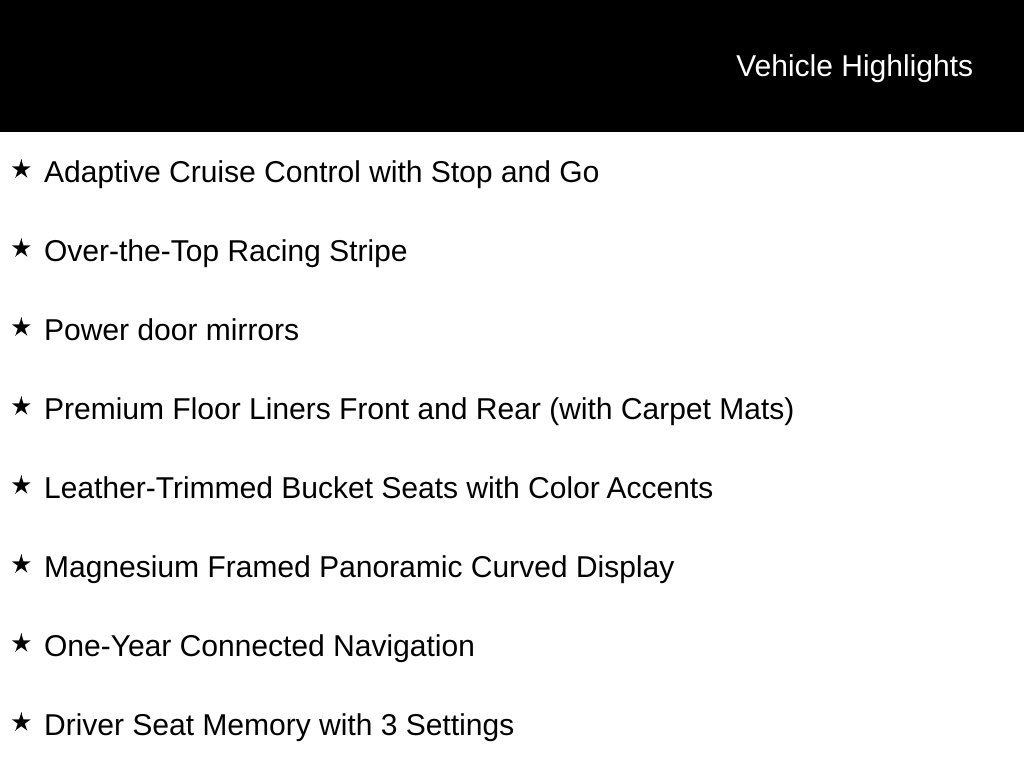Select the star next to Leather-Trimmed Bucket Seats

[21, 485]
